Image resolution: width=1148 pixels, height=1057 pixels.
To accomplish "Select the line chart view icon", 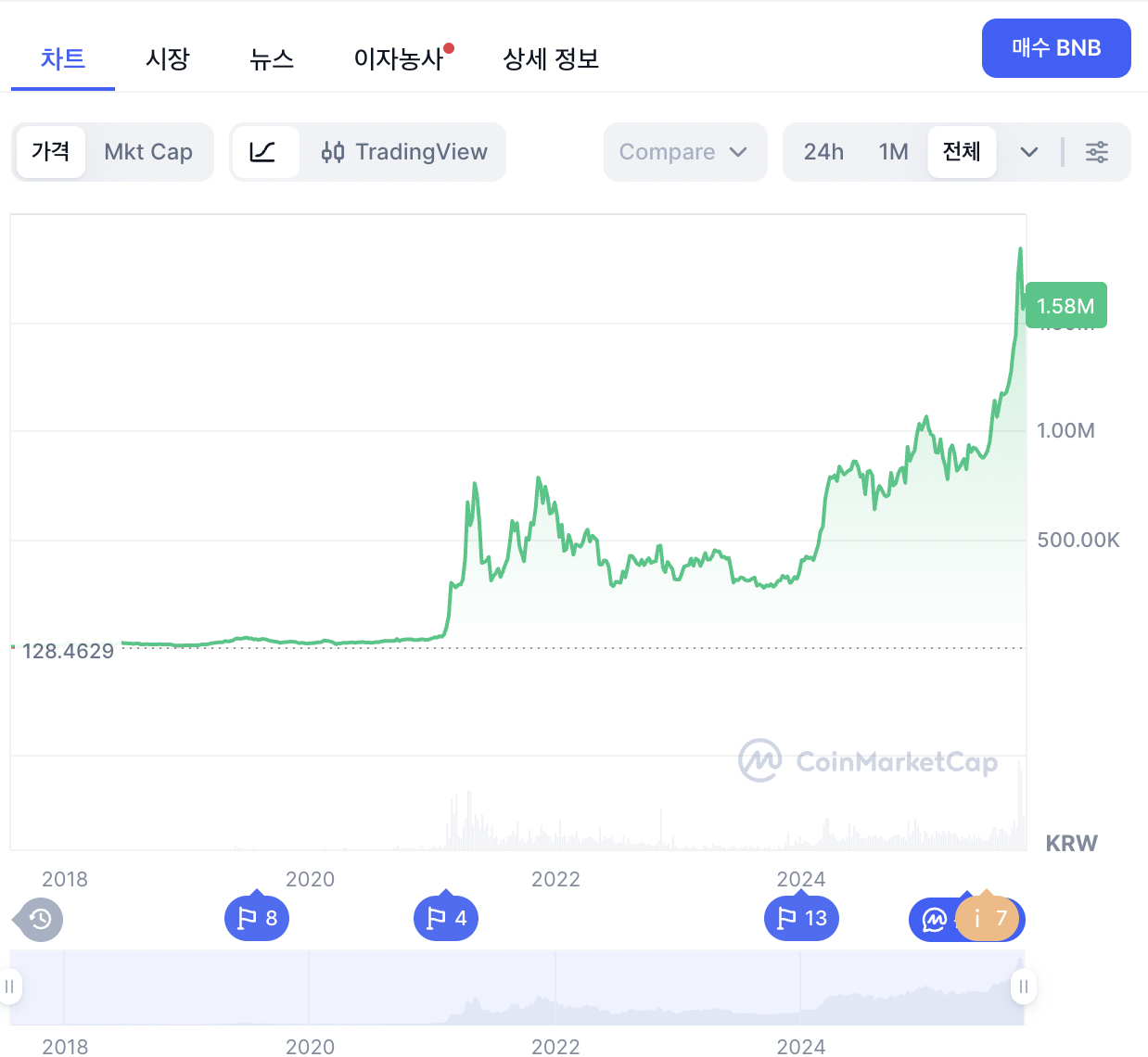I will pyautogui.click(x=267, y=151).
